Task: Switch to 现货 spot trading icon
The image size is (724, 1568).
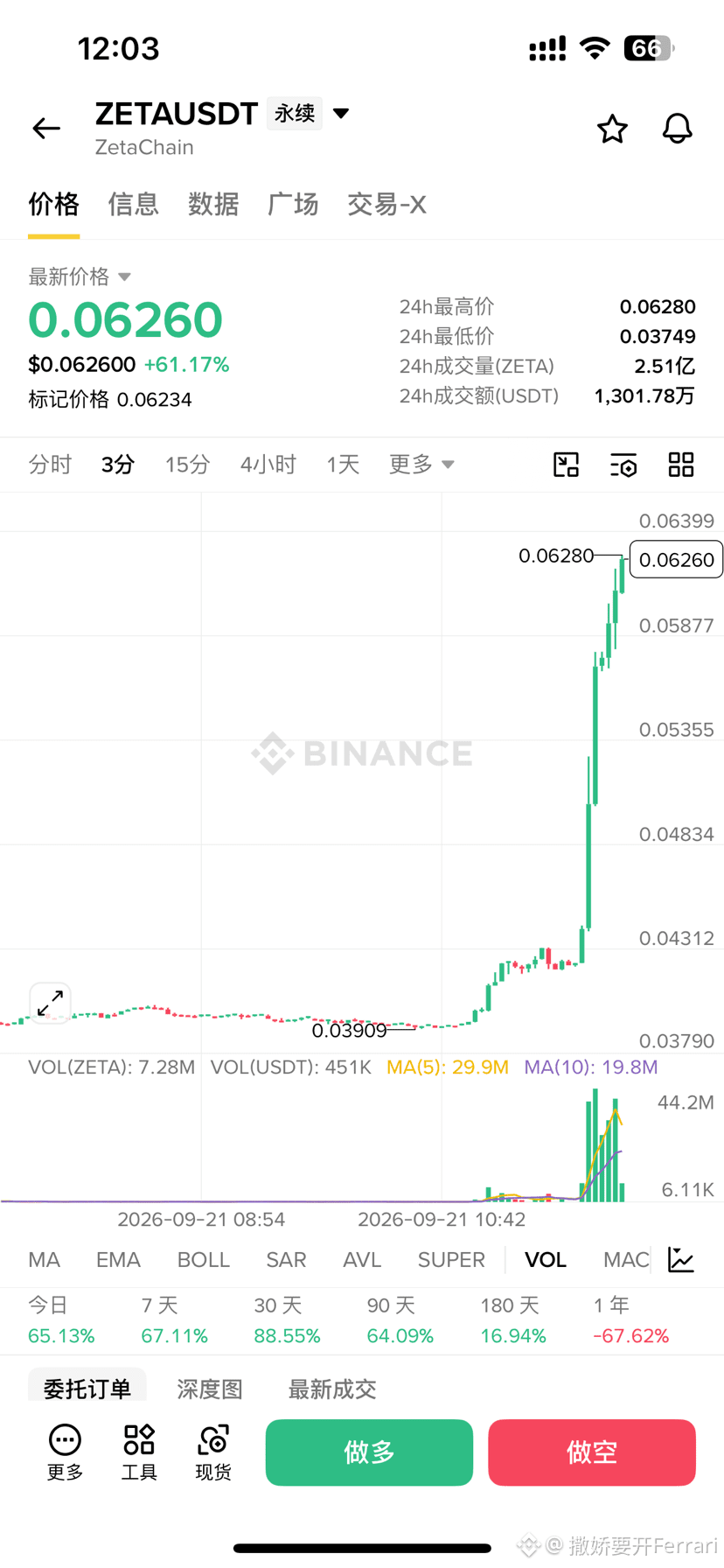Action: coord(213,1452)
